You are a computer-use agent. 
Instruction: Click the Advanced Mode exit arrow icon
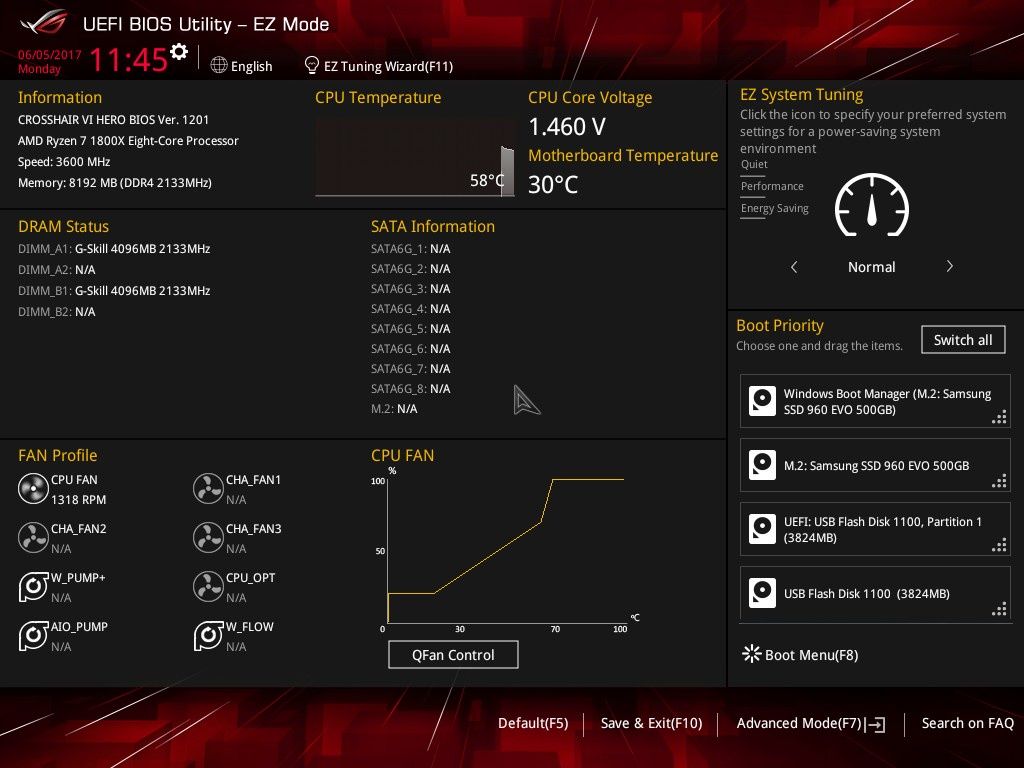[875, 724]
